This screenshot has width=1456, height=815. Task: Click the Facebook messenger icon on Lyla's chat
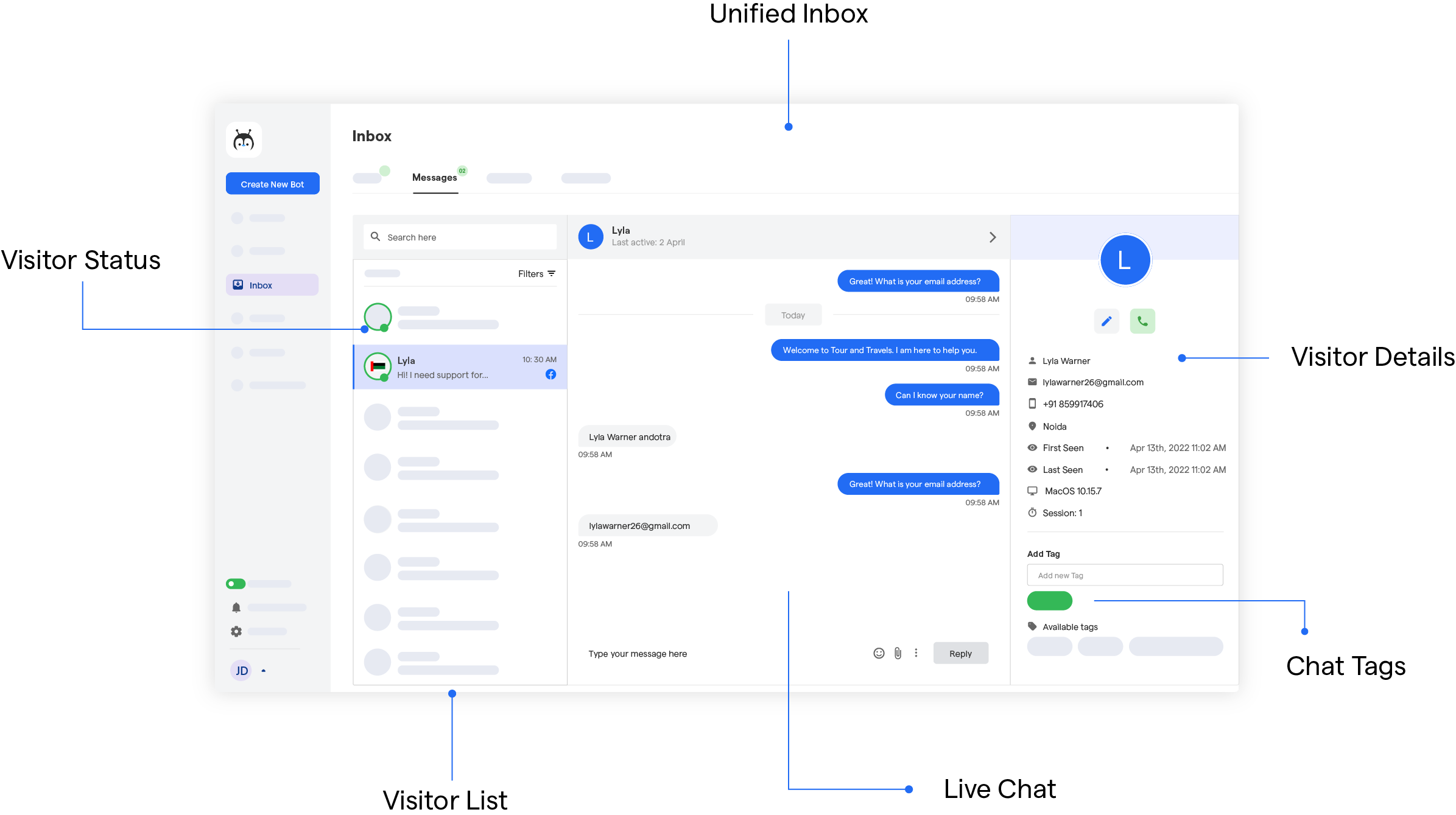[x=548, y=374]
